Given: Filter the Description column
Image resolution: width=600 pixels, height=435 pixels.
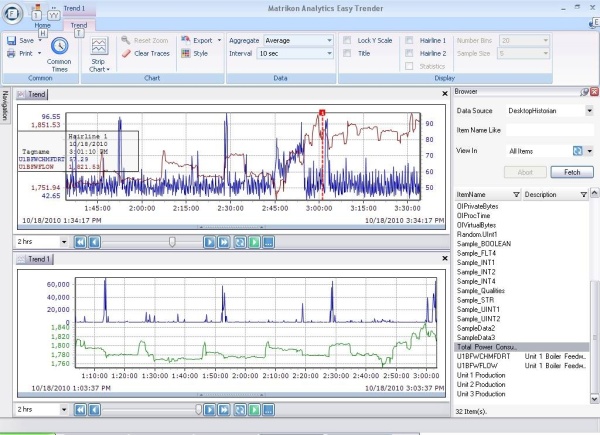Looking at the screenshot, I should [584, 195].
